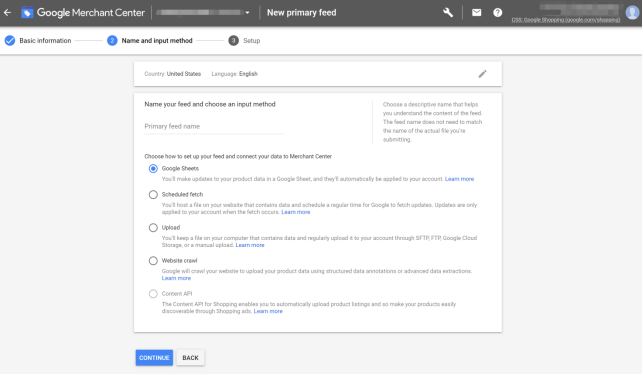The width and height of the screenshot is (643, 375).
Task: Select the Scheduled fetch option
Action: coord(153,194)
